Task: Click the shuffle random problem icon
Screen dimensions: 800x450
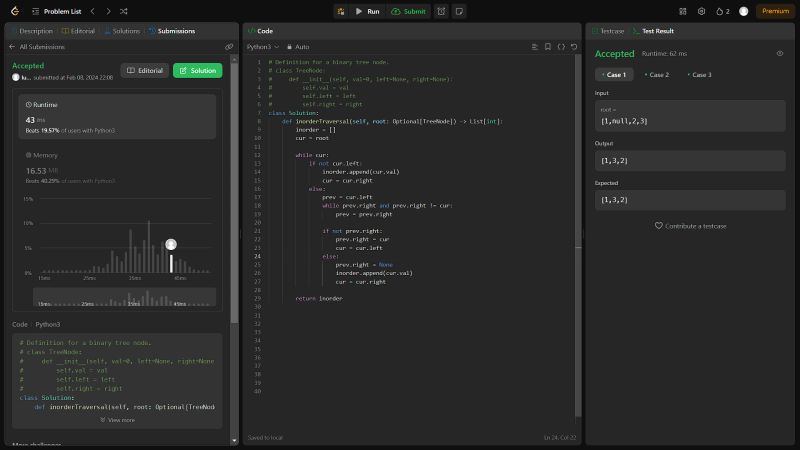Action: click(x=122, y=11)
